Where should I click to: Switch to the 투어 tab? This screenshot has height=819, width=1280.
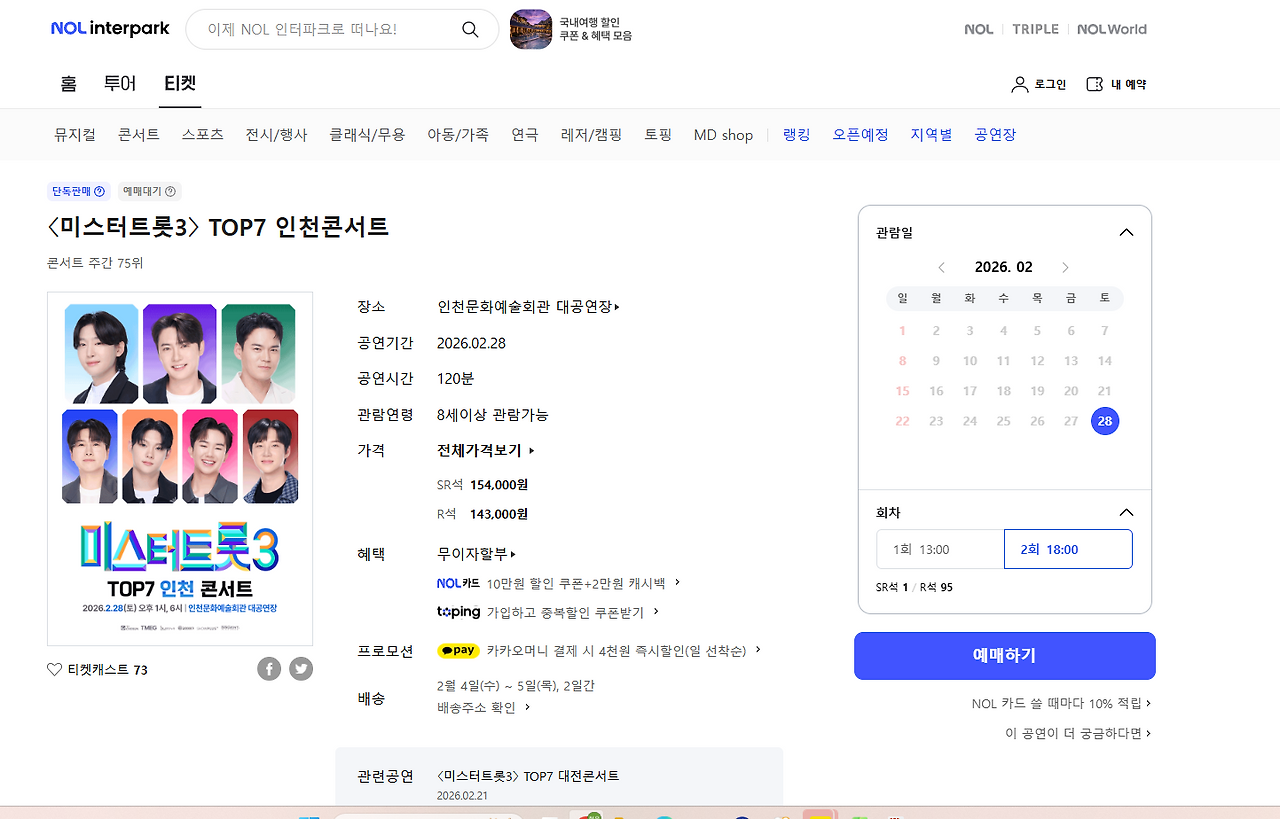[120, 84]
